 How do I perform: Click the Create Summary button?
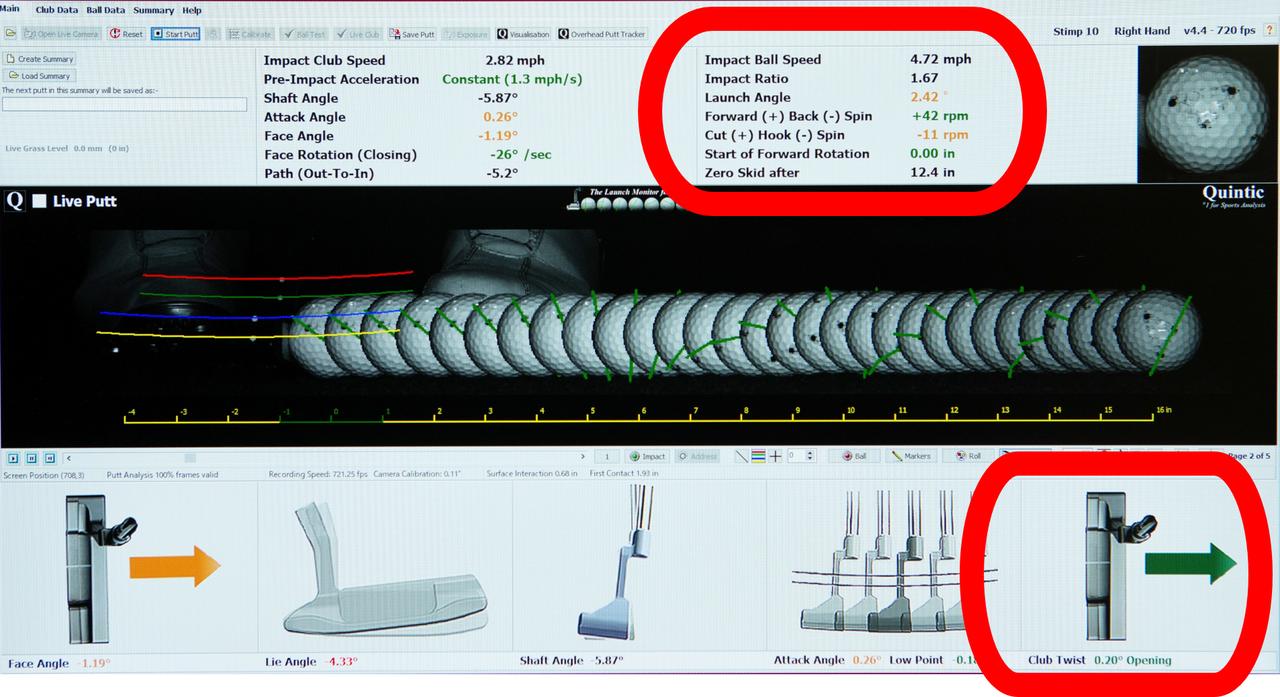(39, 59)
